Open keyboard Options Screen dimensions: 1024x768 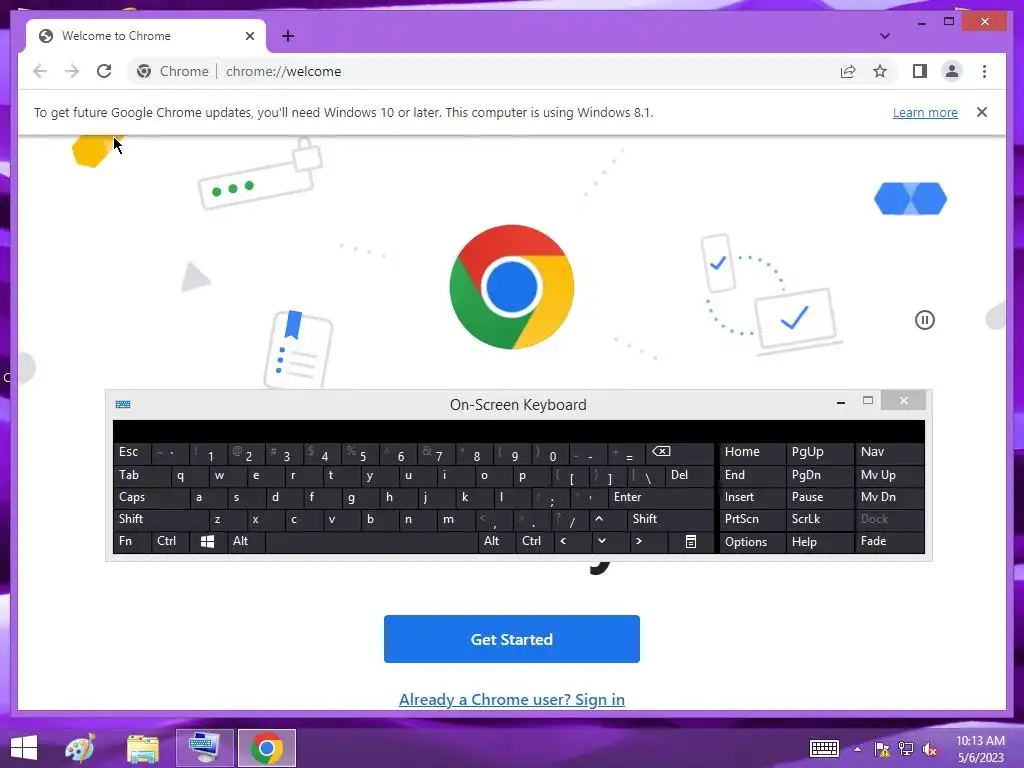point(752,541)
